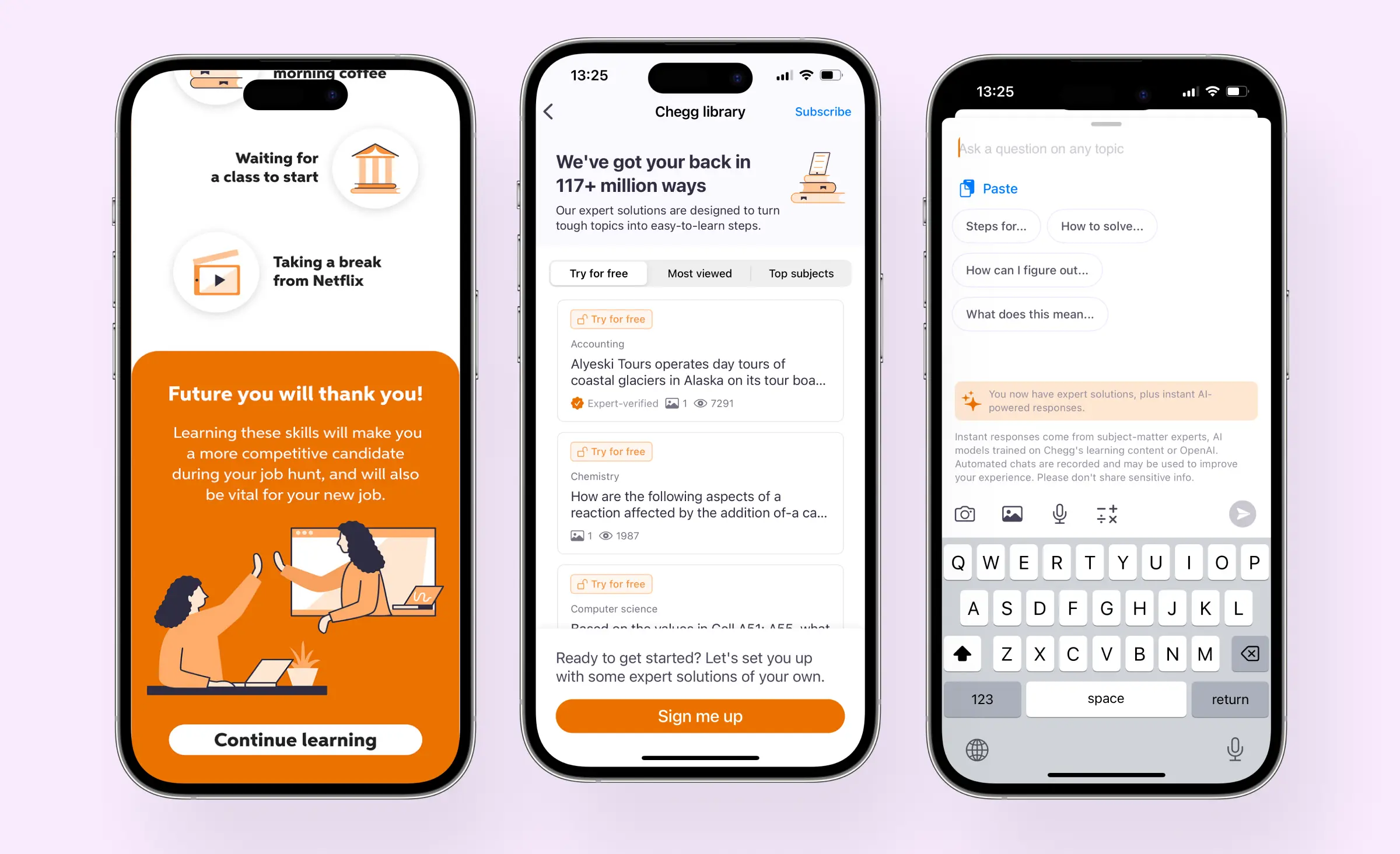Viewport: 1400px width, 854px height.
Task: Tap the Sign me up button
Action: (x=699, y=716)
